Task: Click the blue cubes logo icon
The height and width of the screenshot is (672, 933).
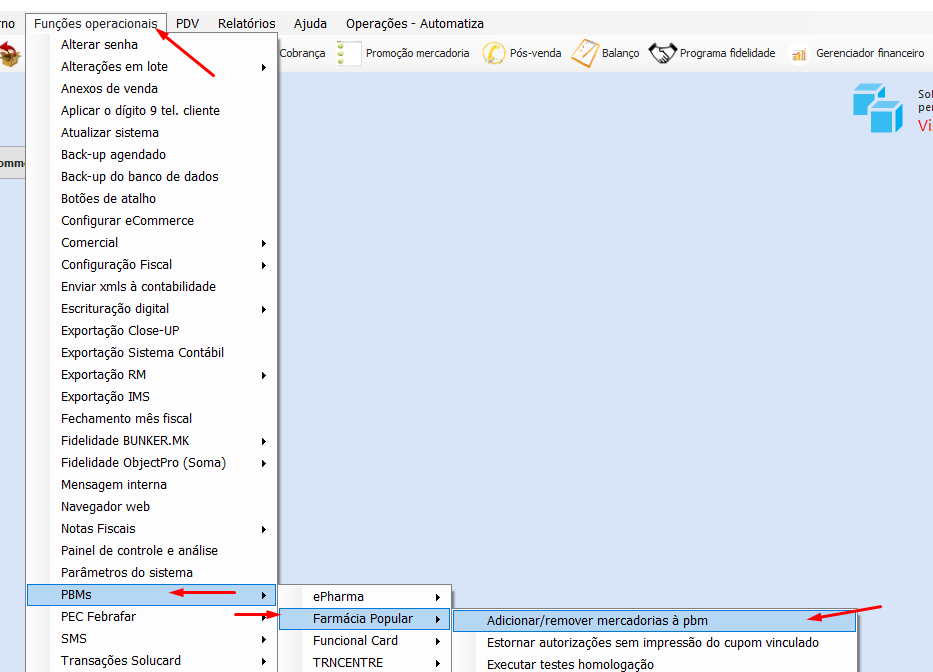Action: coord(877,108)
